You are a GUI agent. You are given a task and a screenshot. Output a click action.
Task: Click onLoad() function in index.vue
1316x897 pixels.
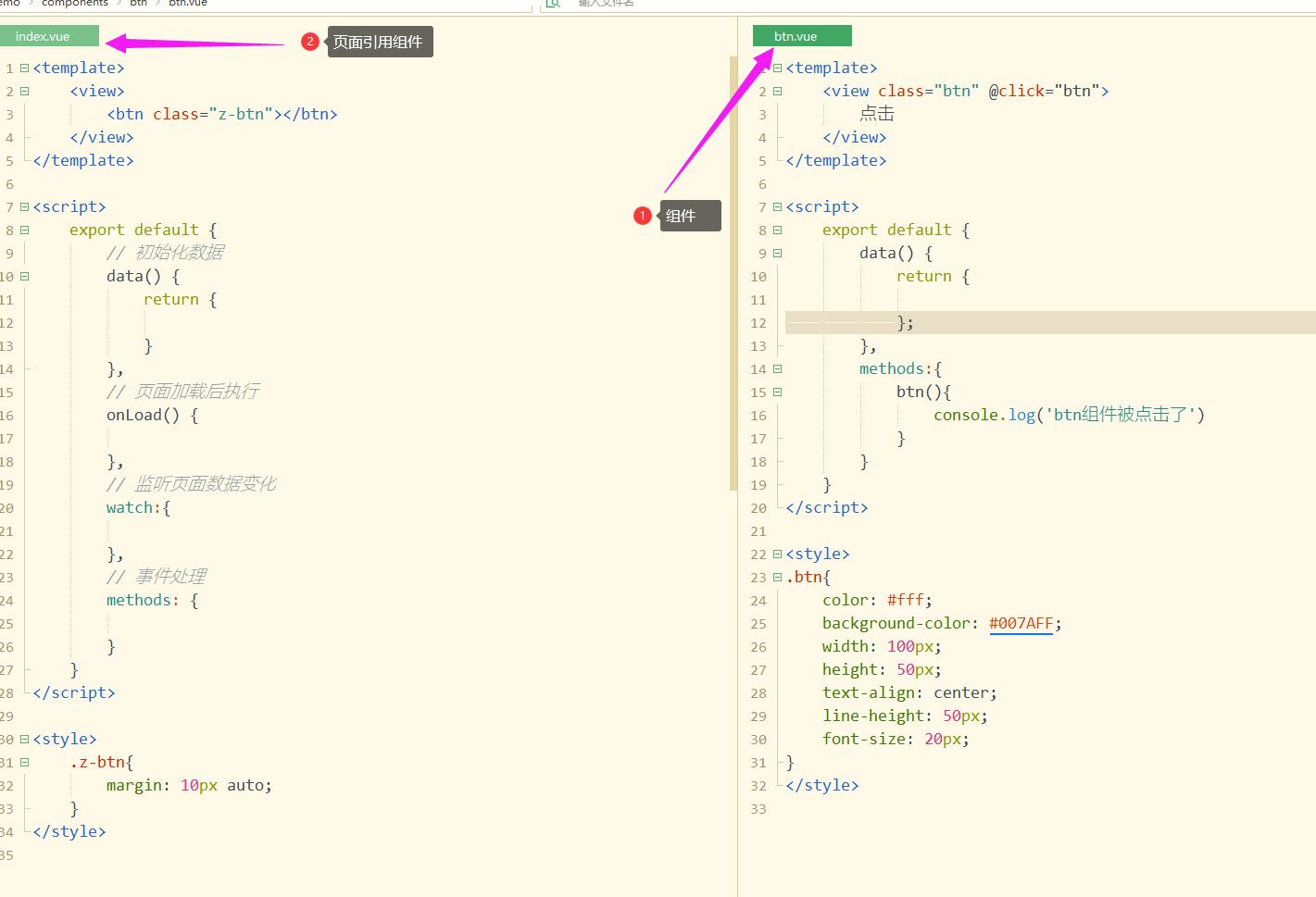pos(152,415)
